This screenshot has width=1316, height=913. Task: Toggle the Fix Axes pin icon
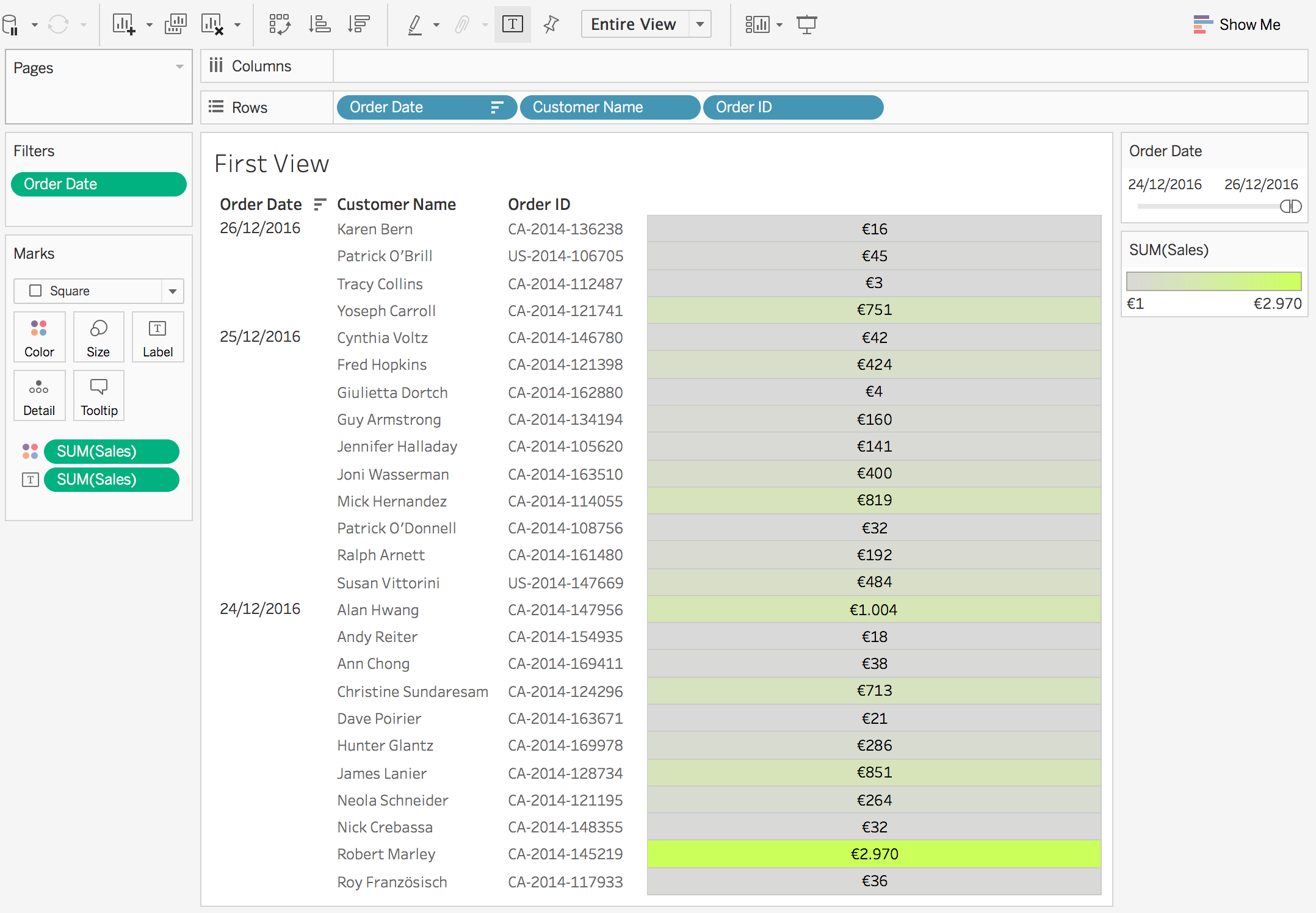click(x=551, y=24)
